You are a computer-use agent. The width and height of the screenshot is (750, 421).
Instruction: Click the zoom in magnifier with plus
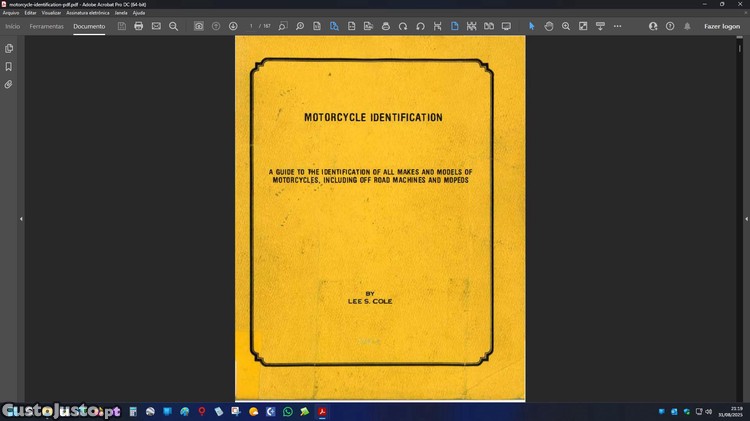coord(566,26)
